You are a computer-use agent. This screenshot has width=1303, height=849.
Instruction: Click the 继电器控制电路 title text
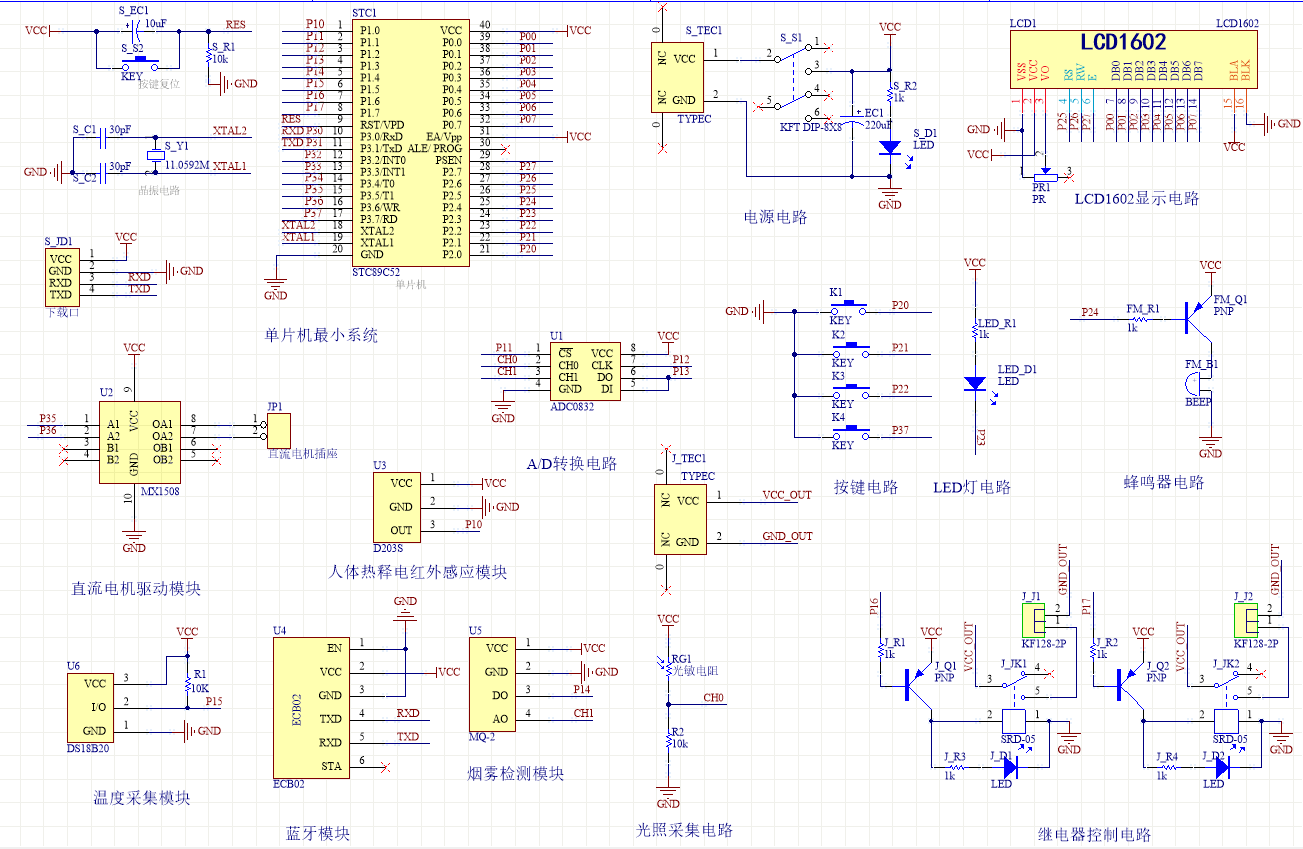pyautogui.click(x=1094, y=834)
